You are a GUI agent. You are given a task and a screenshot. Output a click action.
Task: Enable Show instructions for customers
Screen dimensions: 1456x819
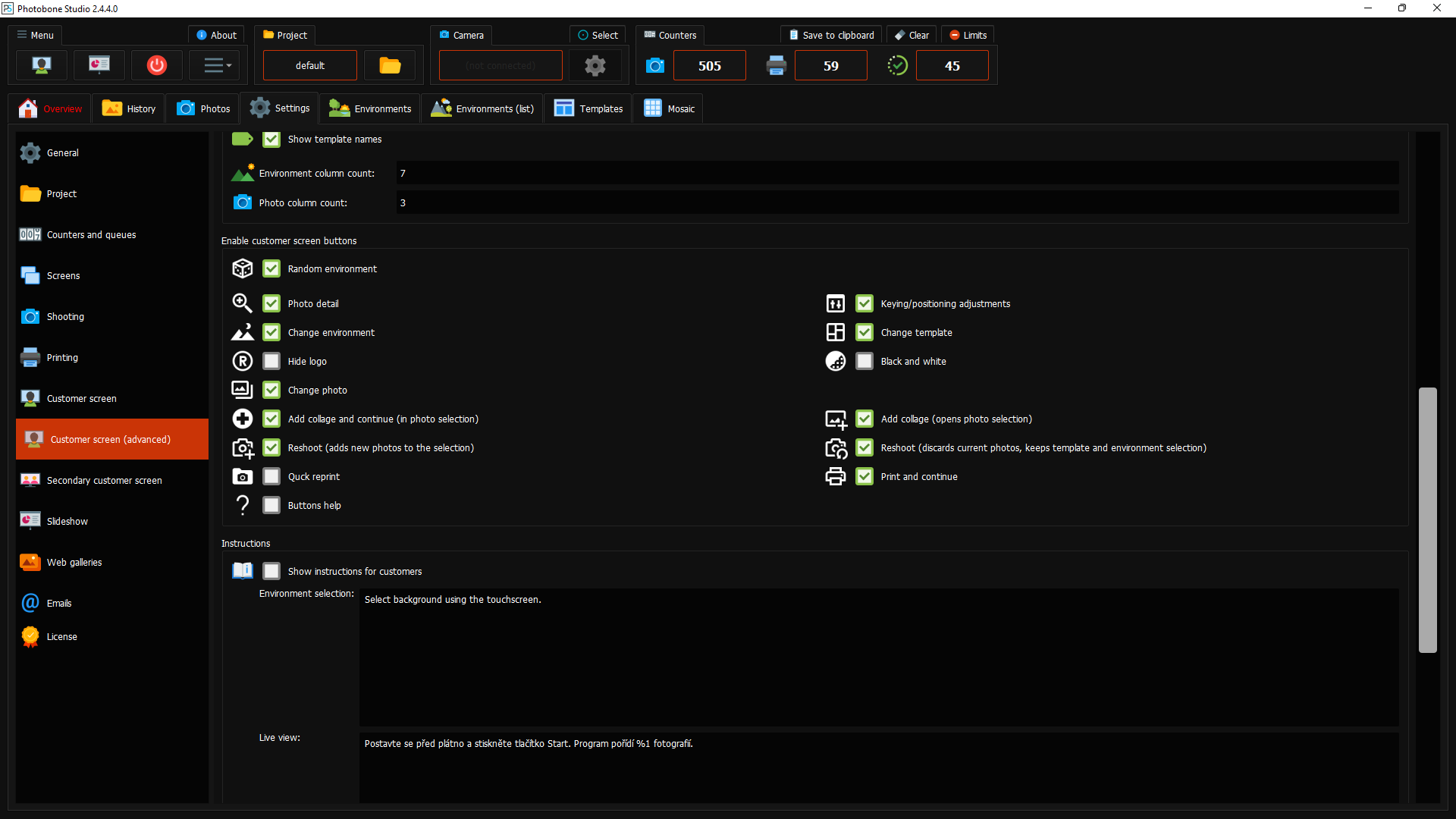tap(271, 571)
